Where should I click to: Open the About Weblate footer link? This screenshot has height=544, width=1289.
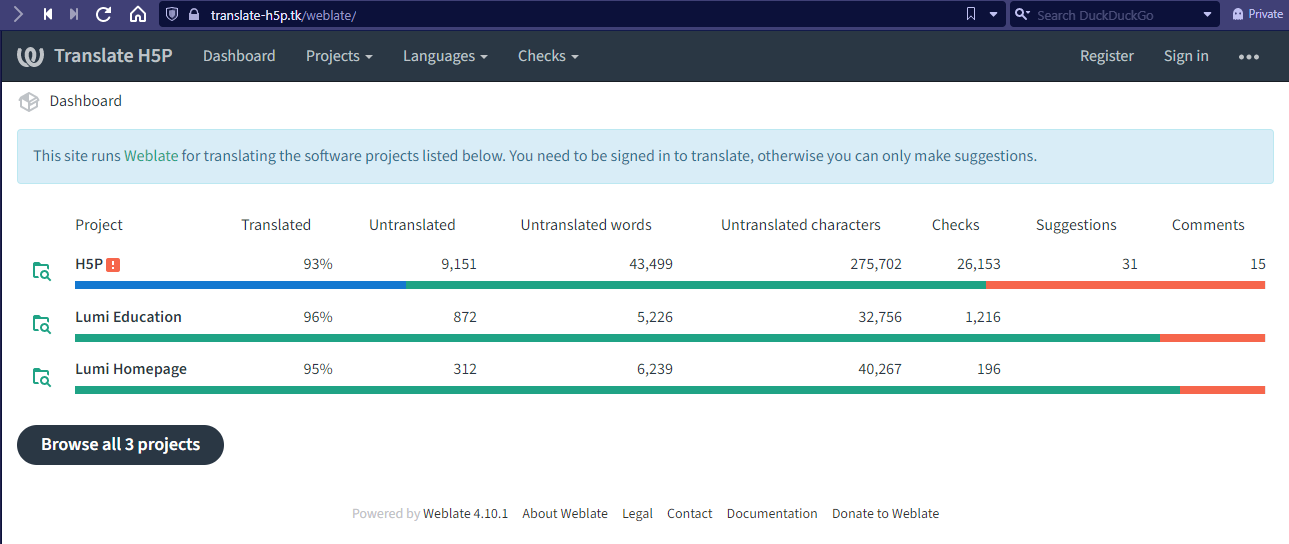coord(565,513)
